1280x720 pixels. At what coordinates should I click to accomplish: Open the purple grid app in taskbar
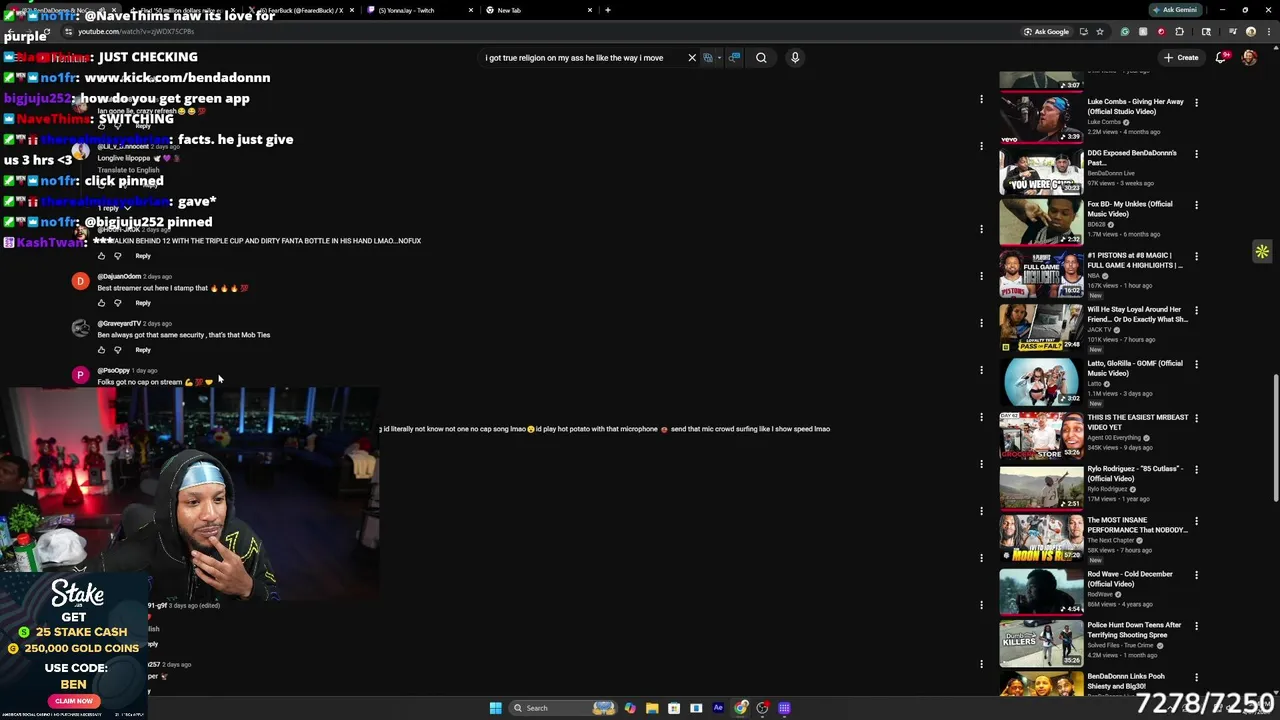pos(784,708)
